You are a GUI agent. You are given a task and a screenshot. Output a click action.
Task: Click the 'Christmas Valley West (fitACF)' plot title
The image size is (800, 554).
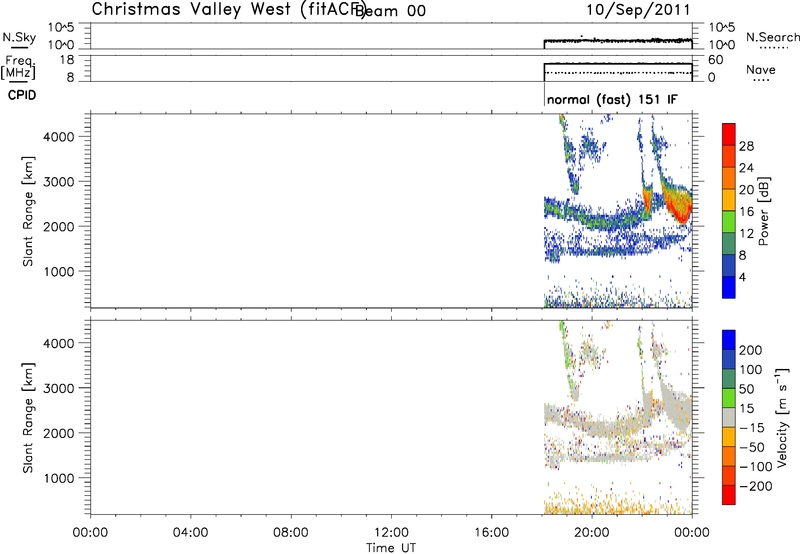click(228, 10)
